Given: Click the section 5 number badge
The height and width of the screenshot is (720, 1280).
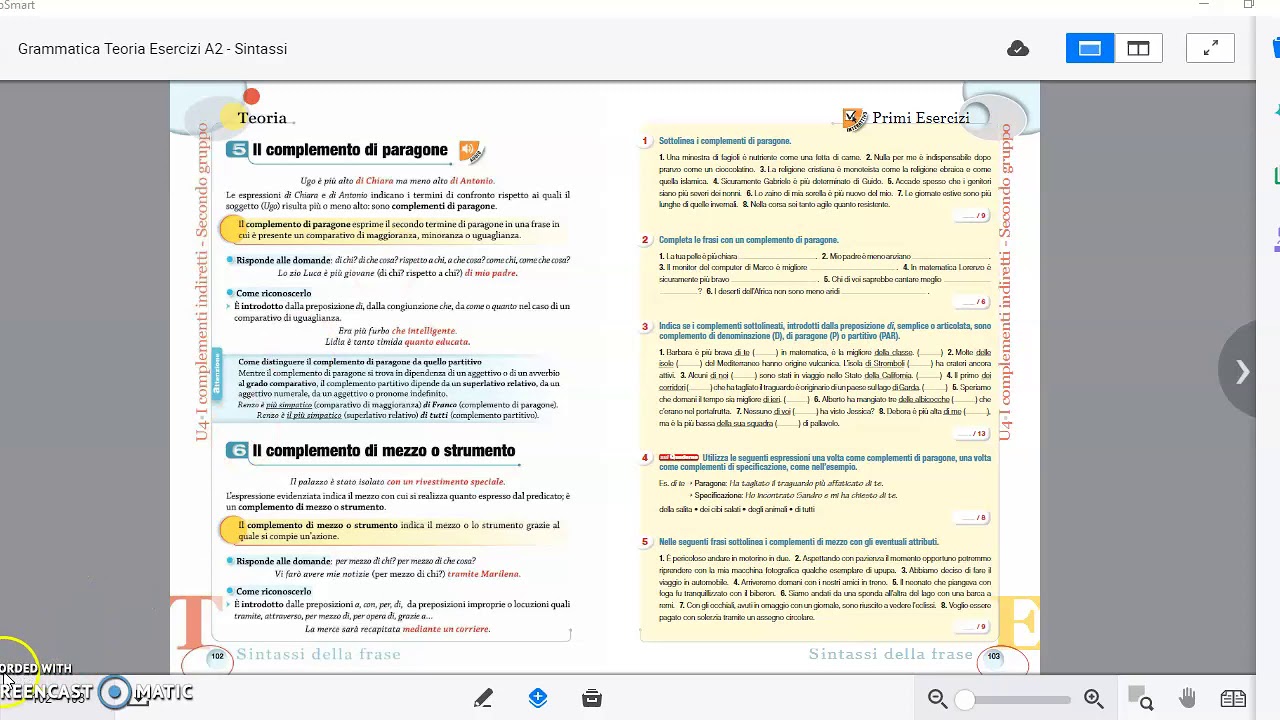Looking at the screenshot, I should 237,150.
